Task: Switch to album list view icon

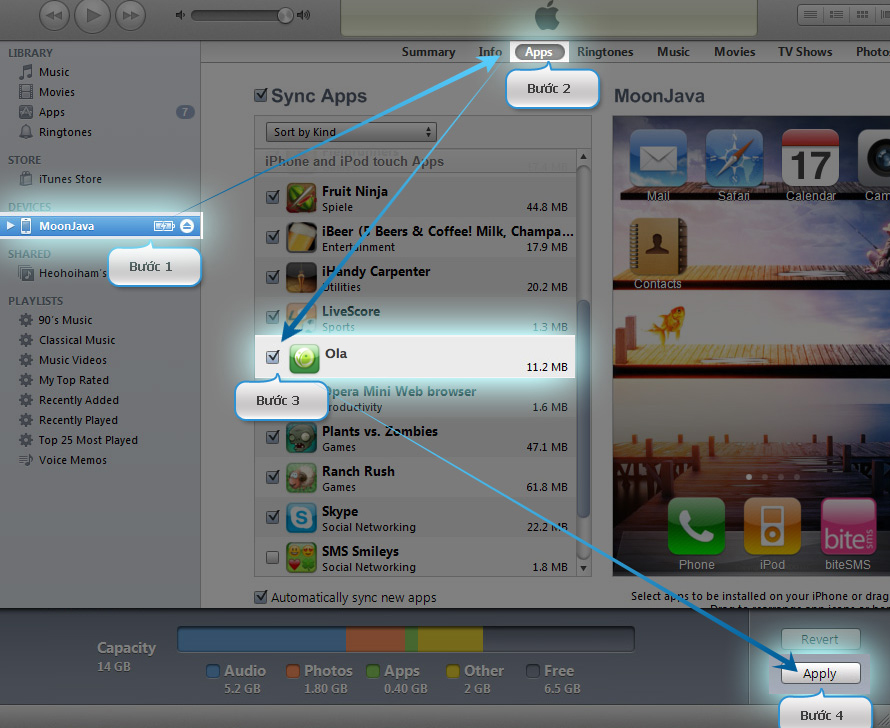Action: click(x=836, y=15)
